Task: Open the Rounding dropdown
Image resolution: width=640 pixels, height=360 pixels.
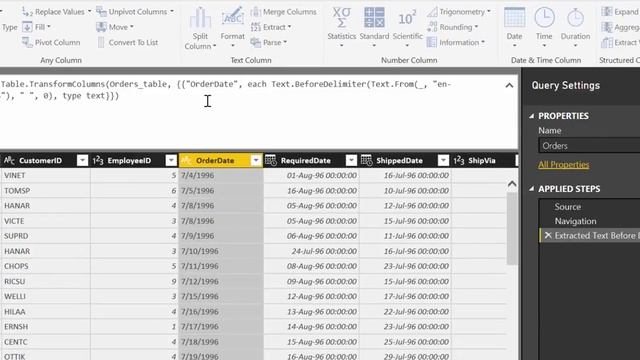Action: coord(452,27)
